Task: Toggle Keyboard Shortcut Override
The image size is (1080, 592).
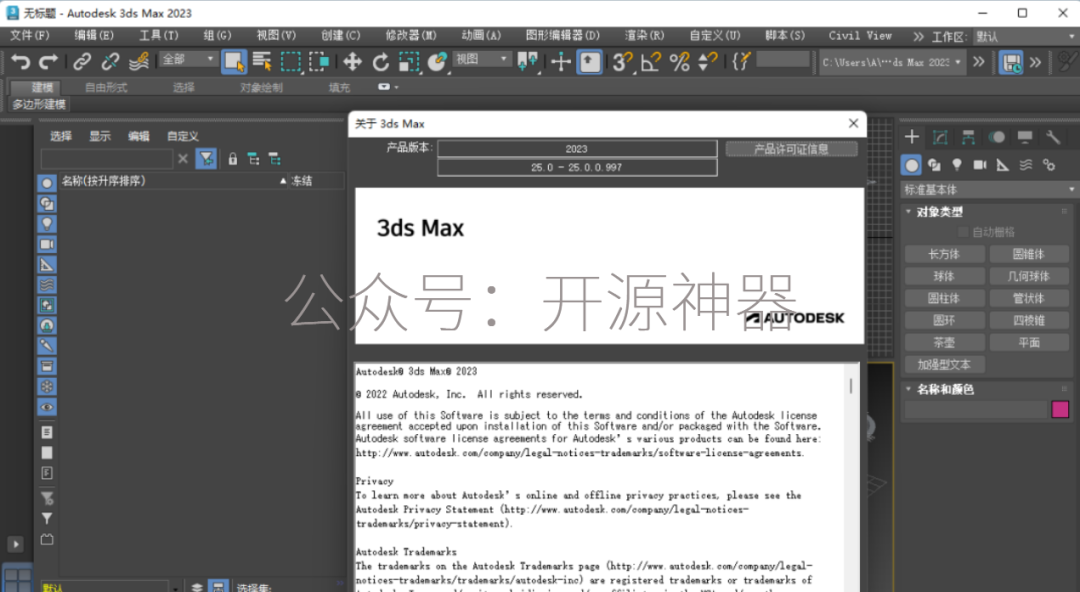Action: tap(590, 62)
